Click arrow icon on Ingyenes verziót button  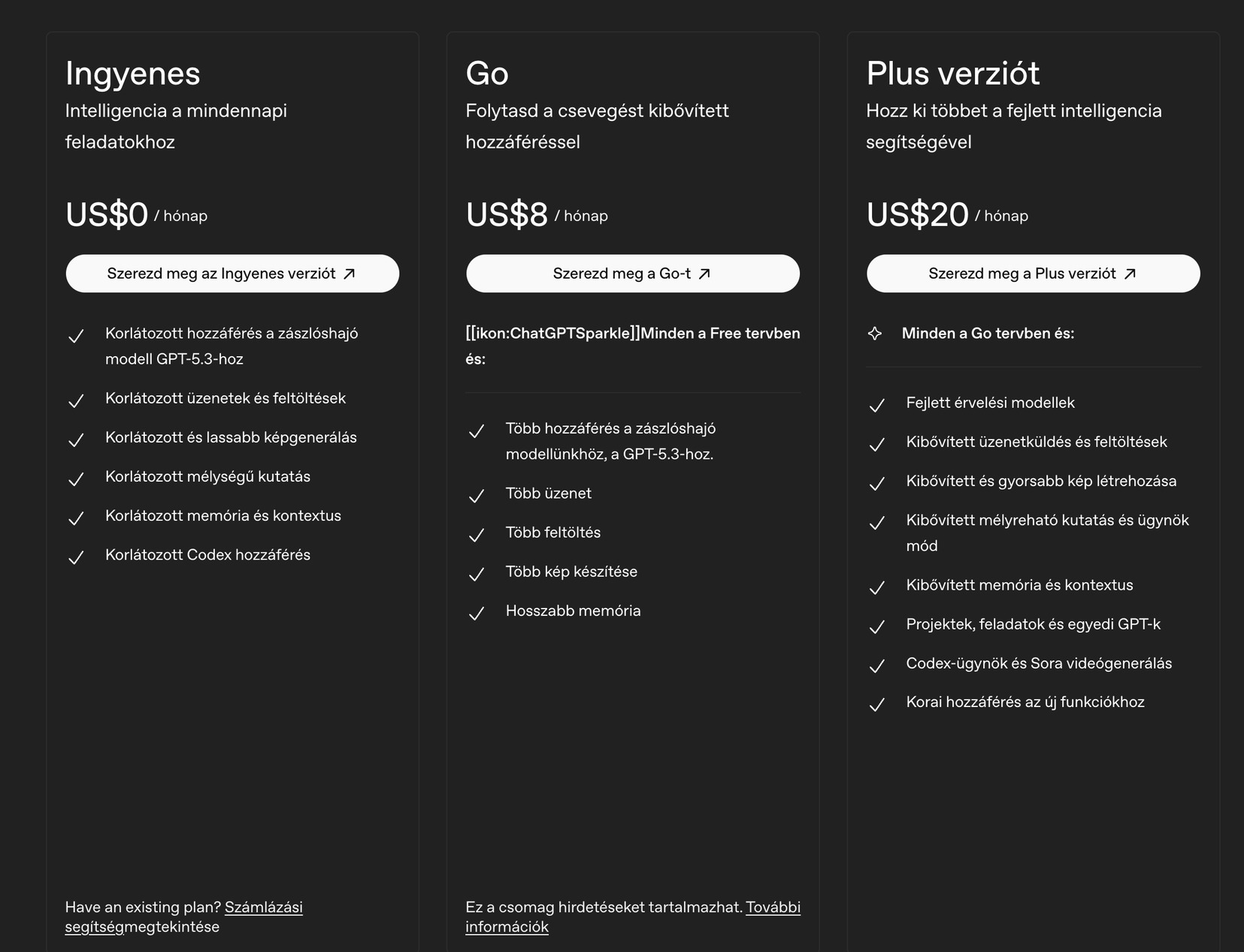350,274
